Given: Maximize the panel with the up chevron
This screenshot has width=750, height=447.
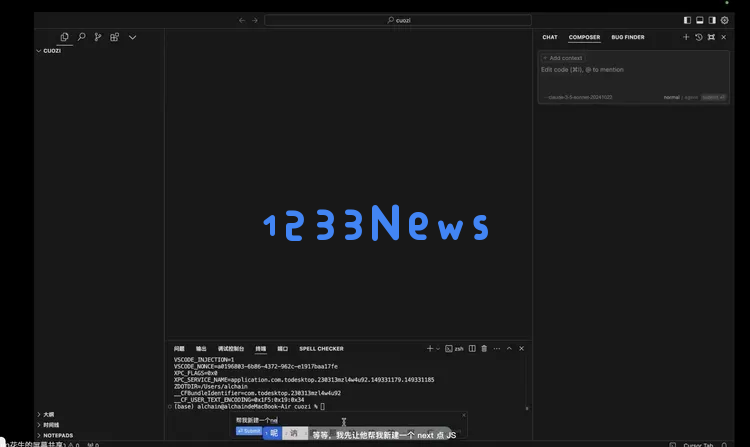Looking at the screenshot, I should [x=509, y=349].
